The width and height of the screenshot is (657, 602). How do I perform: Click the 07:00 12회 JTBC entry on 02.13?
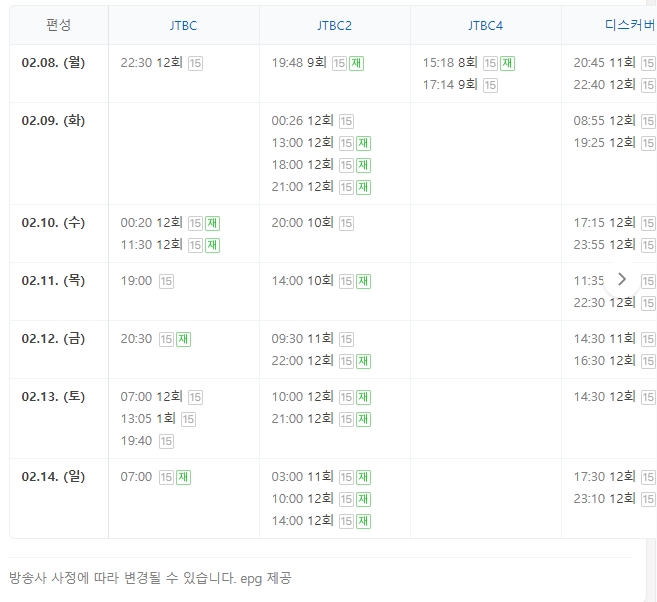click(151, 397)
